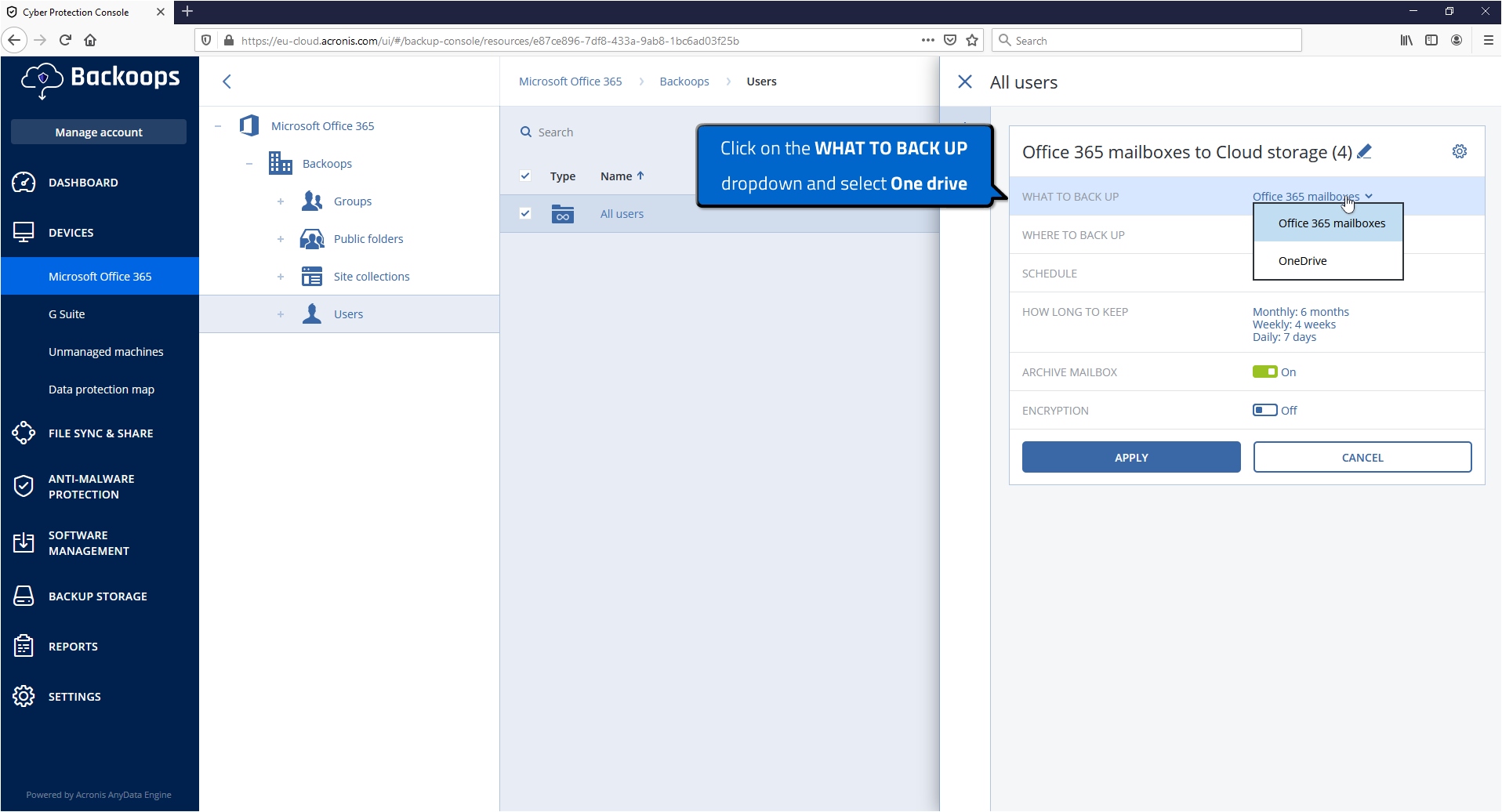Click the browser URL address bar

tap(580, 41)
